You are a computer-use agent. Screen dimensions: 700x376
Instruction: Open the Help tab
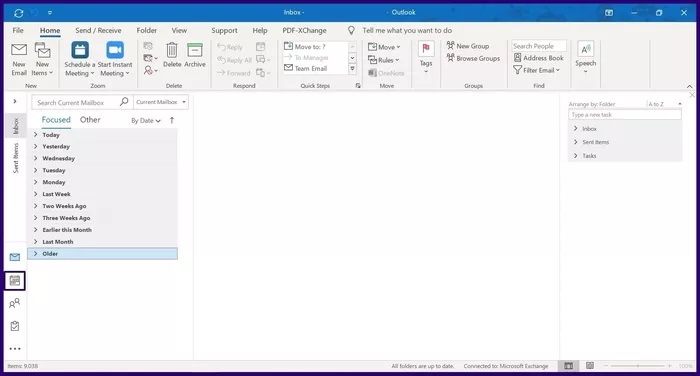coord(260,30)
